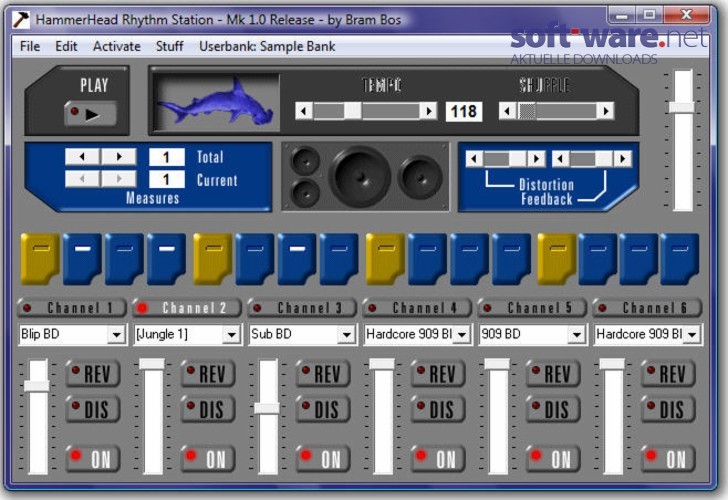This screenshot has height=500, width=728.
Task: Toggle the thirteenth yellow step pad
Action: tap(557, 259)
